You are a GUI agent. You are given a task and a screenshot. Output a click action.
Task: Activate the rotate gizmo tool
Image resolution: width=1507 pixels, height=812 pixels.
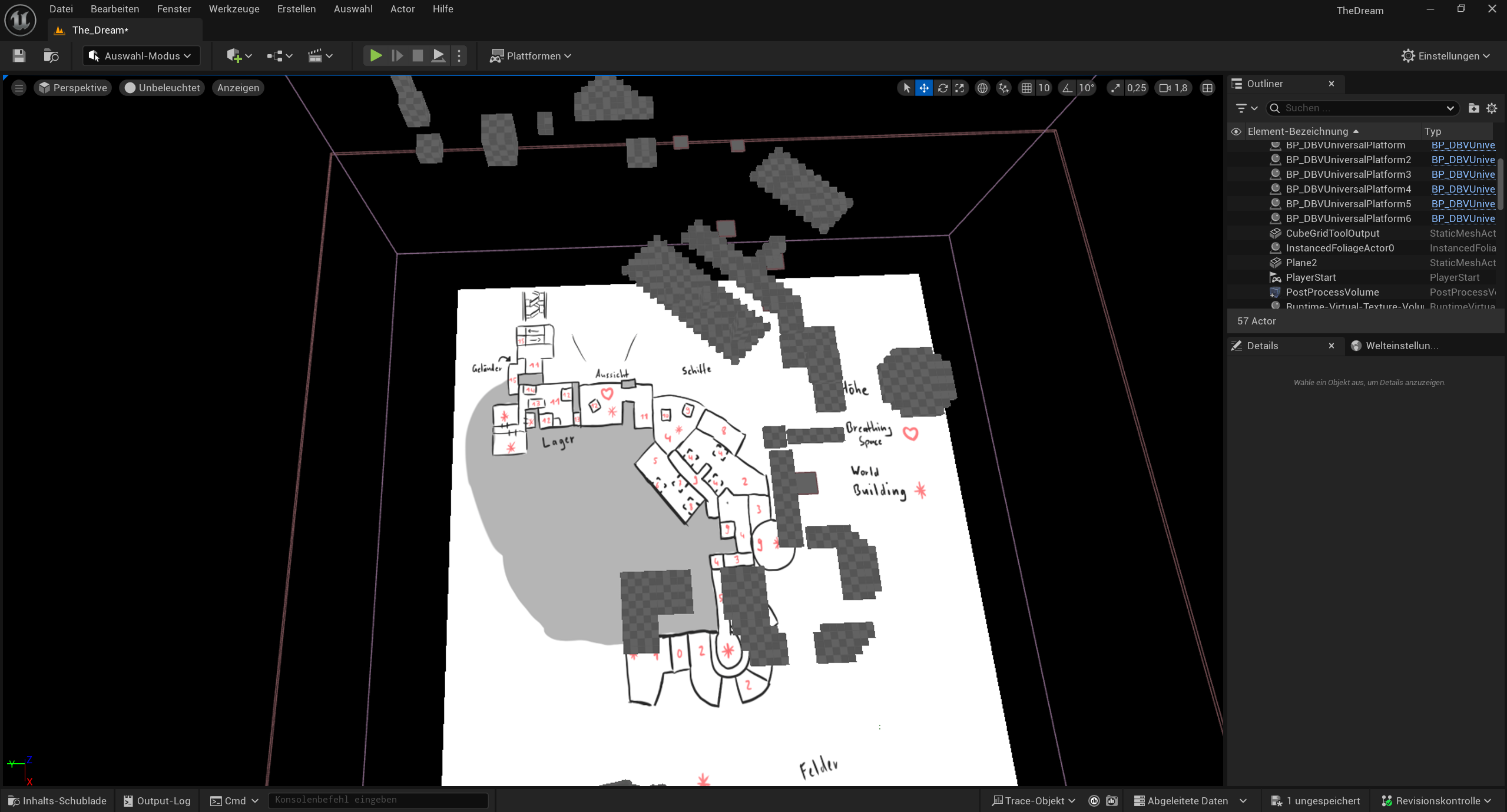point(942,88)
